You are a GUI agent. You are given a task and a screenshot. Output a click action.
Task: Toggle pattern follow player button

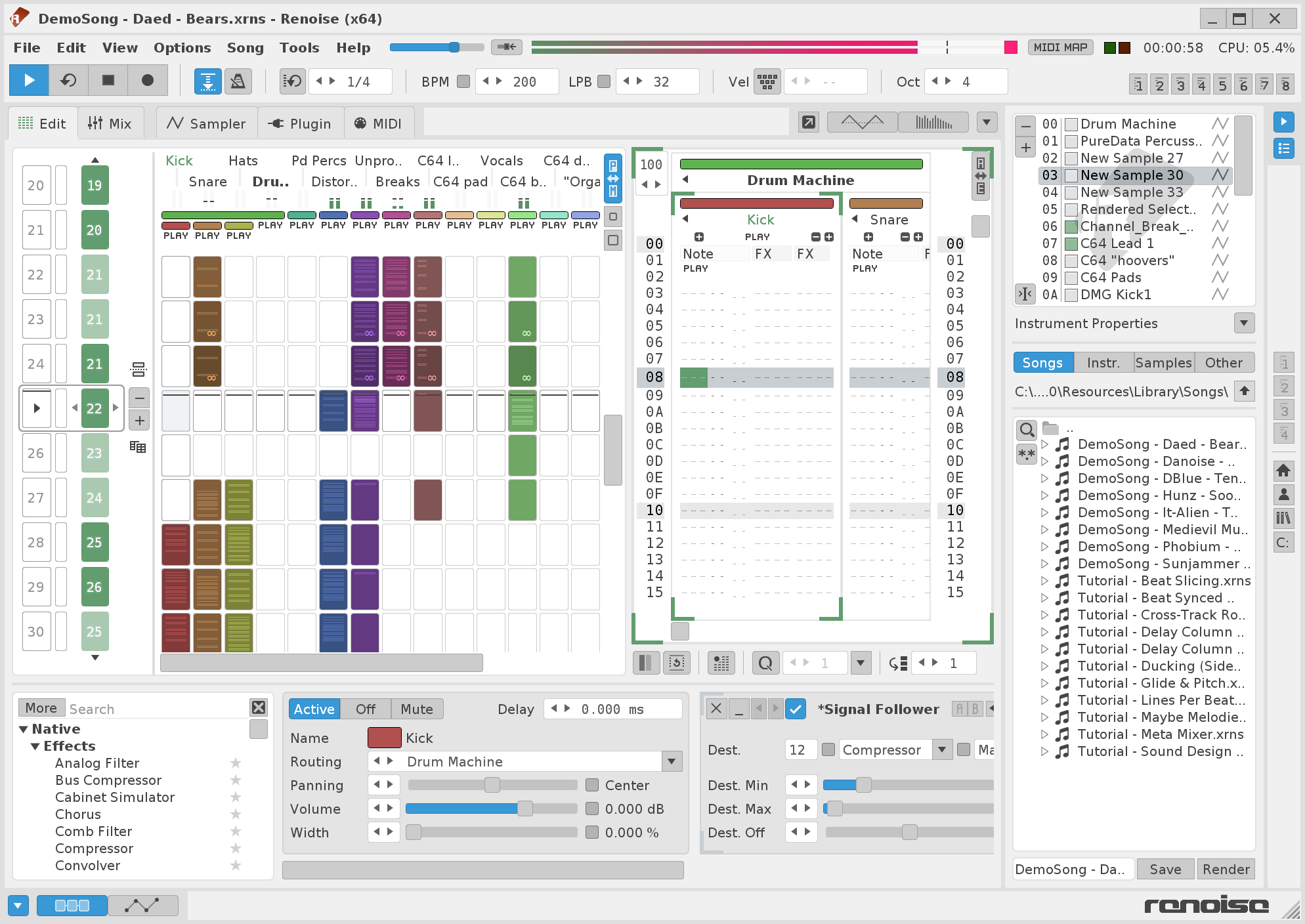pos(207,81)
